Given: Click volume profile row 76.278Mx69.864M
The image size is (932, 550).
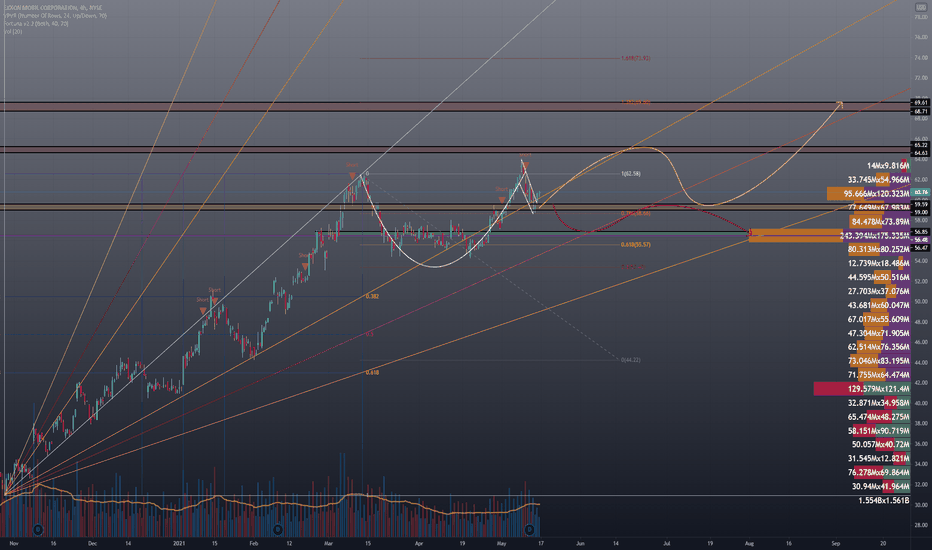Looking at the screenshot, I should [879, 473].
